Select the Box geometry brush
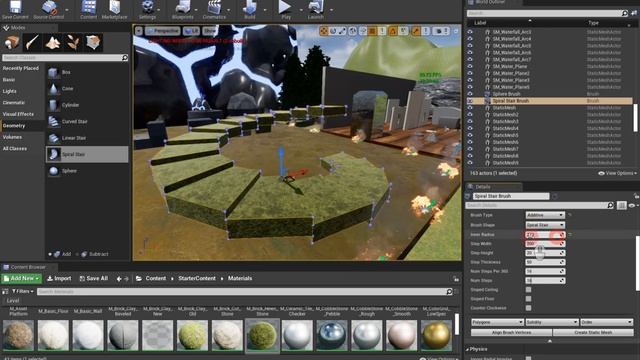Viewport: 640px width, 360px height. coord(87,72)
